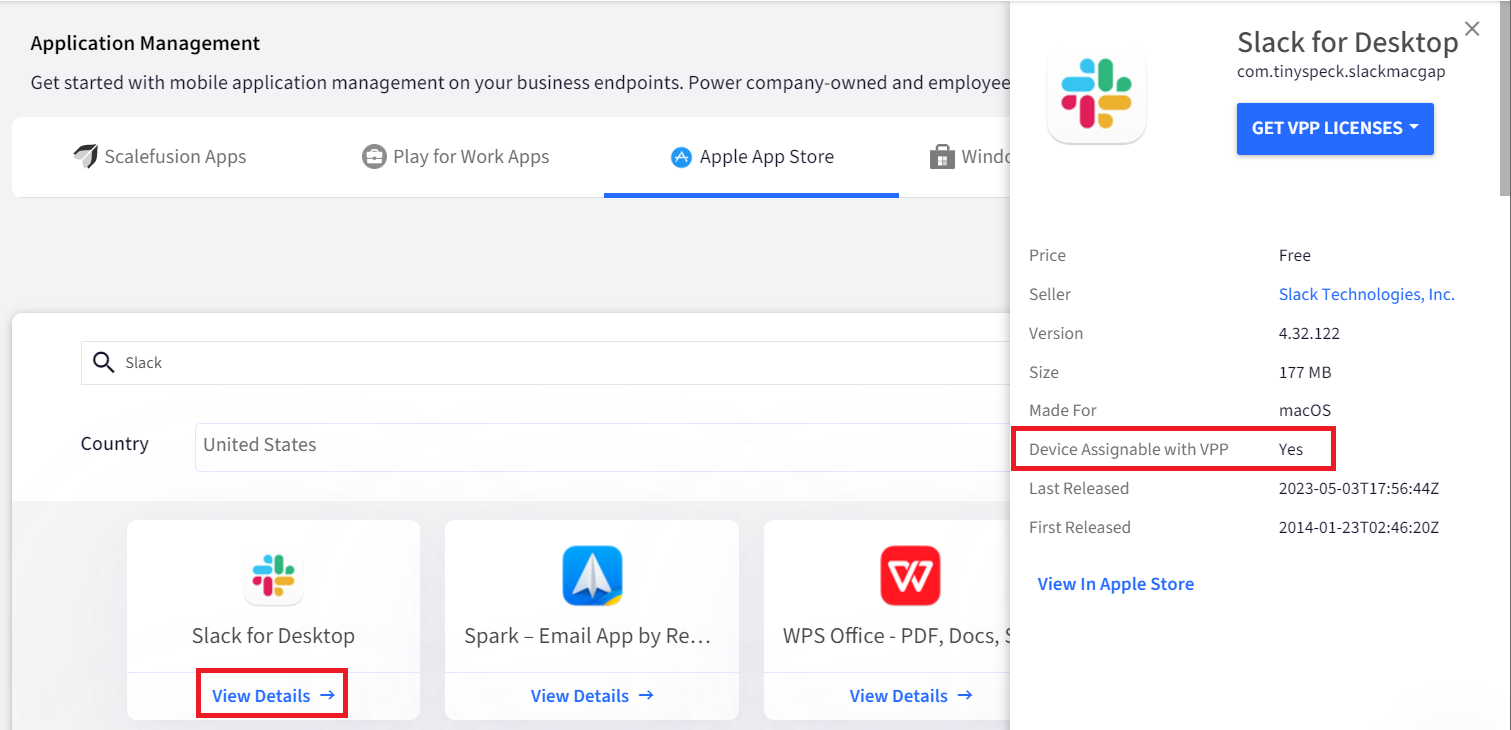The height and width of the screenshot is (730, 1511).
Task: Click the Windows store bag icon
Action: (x=942, y=157)
